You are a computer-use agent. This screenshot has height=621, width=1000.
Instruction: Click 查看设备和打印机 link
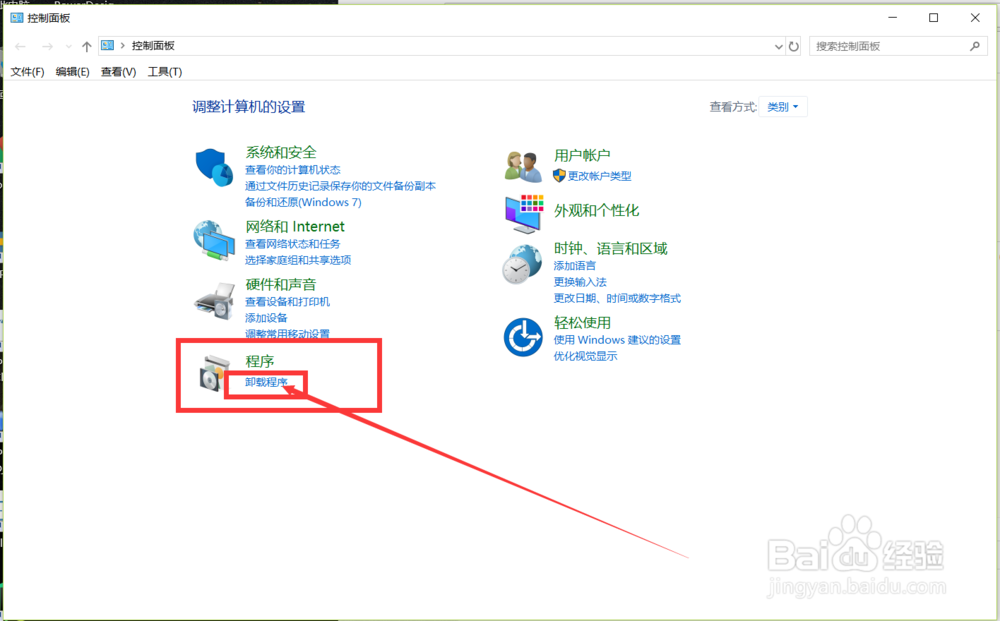[288, 302]
